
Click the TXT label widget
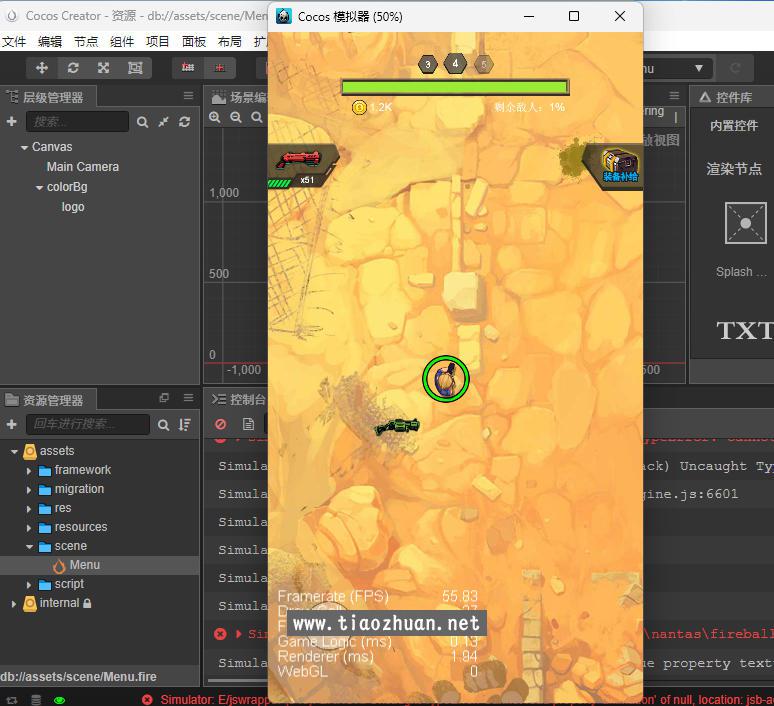click(x=744, y=330)
